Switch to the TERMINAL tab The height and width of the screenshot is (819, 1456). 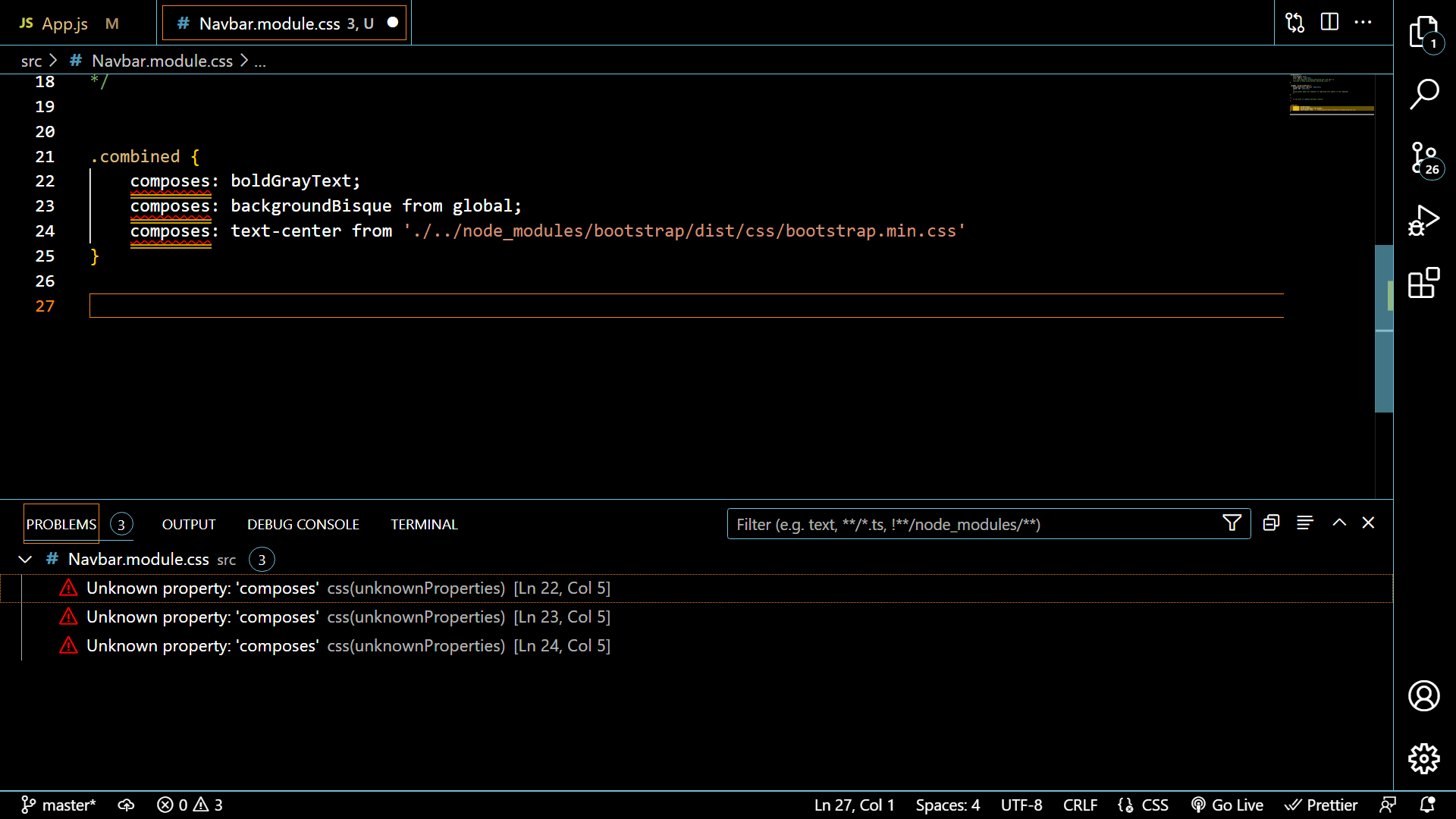(x=424, y=523)
